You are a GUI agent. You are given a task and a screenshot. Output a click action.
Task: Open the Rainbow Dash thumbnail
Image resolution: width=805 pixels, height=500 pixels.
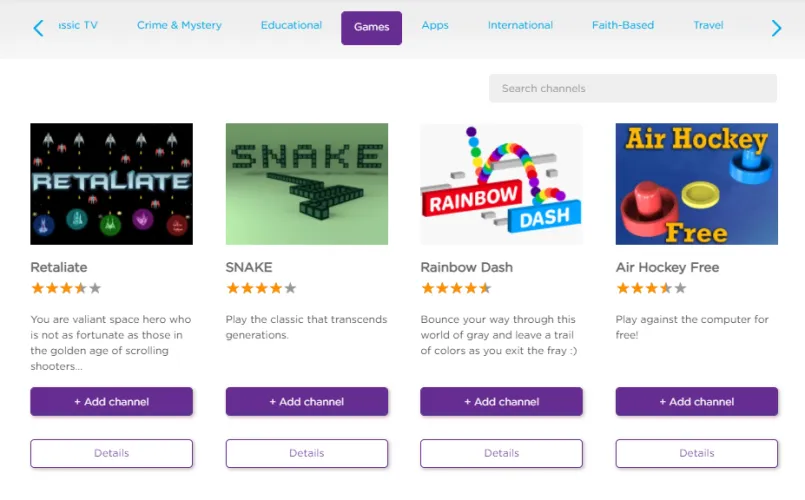click(x=501, y=184)
